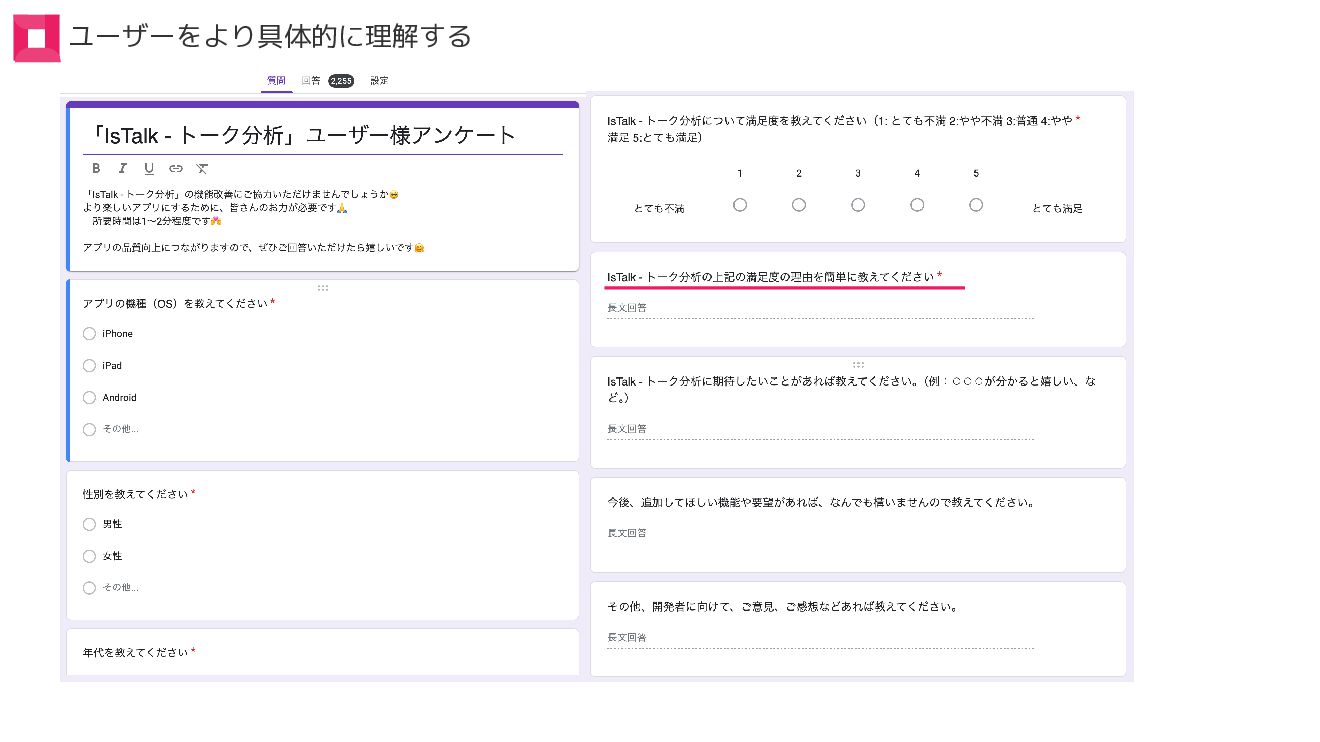The width and height of the screenshot is (1320, 742).
Task: Click the answer field under その他、開発者に向けて question
Action: tap(820, 638)
